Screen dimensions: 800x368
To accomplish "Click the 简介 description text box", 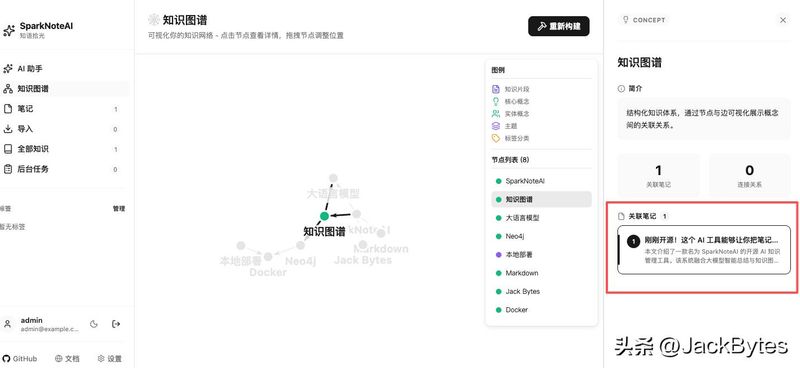I will [x=704, y=119].
